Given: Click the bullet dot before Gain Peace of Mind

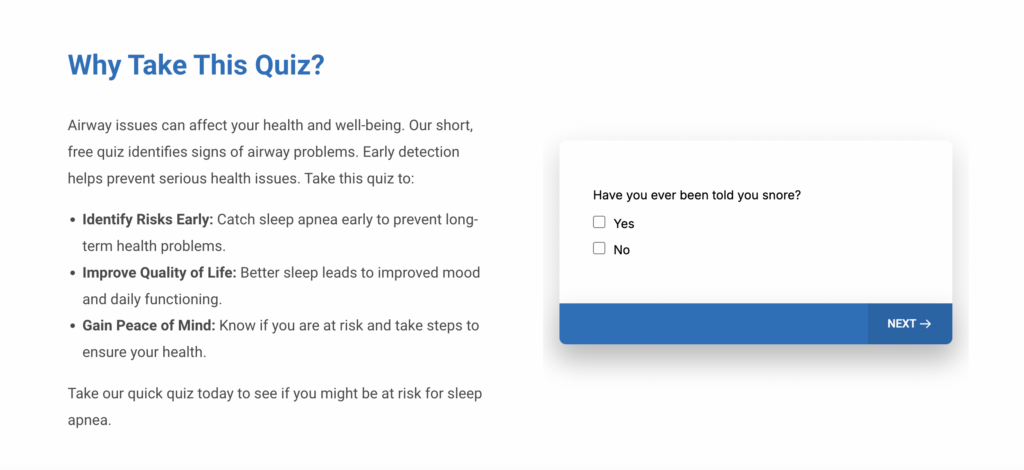Looking at the screenshot, I should 73,326.
